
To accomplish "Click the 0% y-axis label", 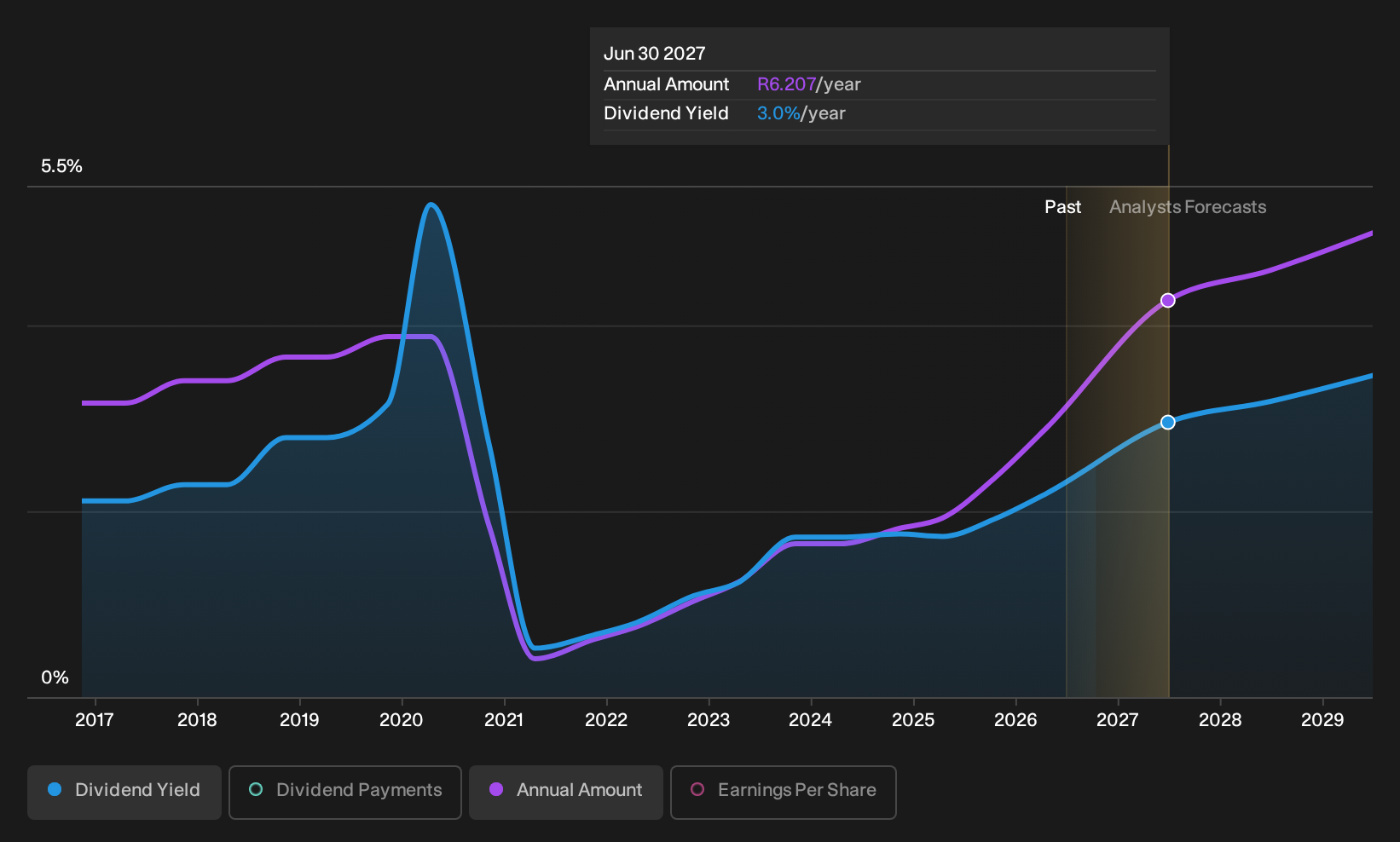I will tap(55, 678).
